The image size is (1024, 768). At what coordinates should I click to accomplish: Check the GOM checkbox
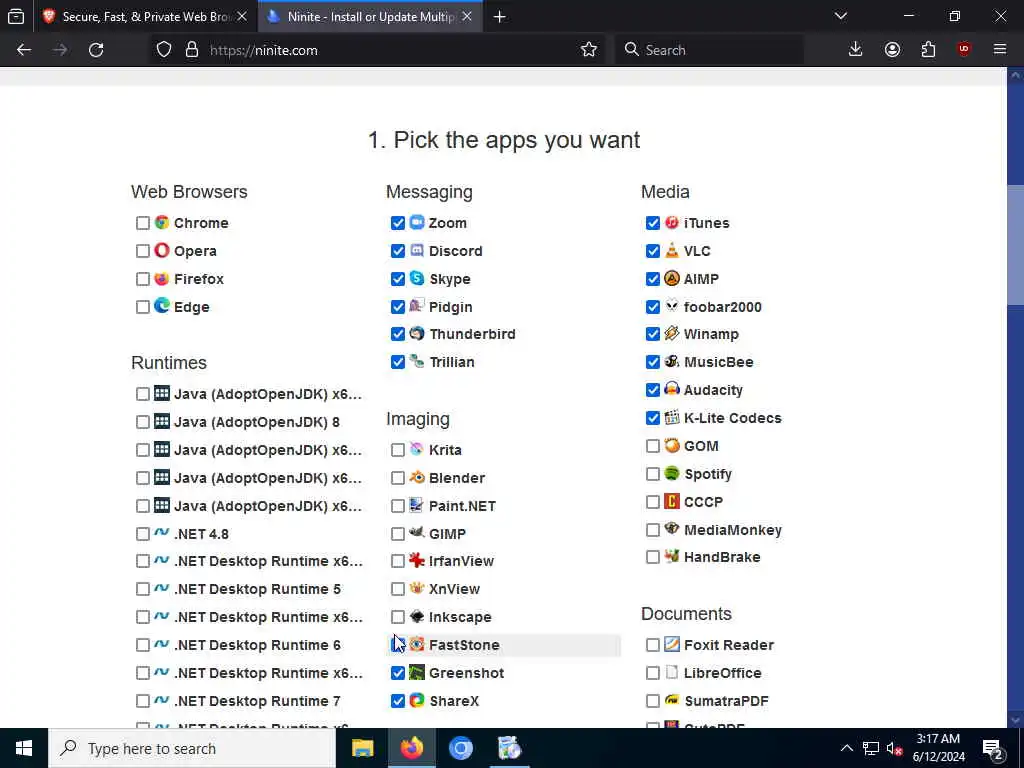653,446
